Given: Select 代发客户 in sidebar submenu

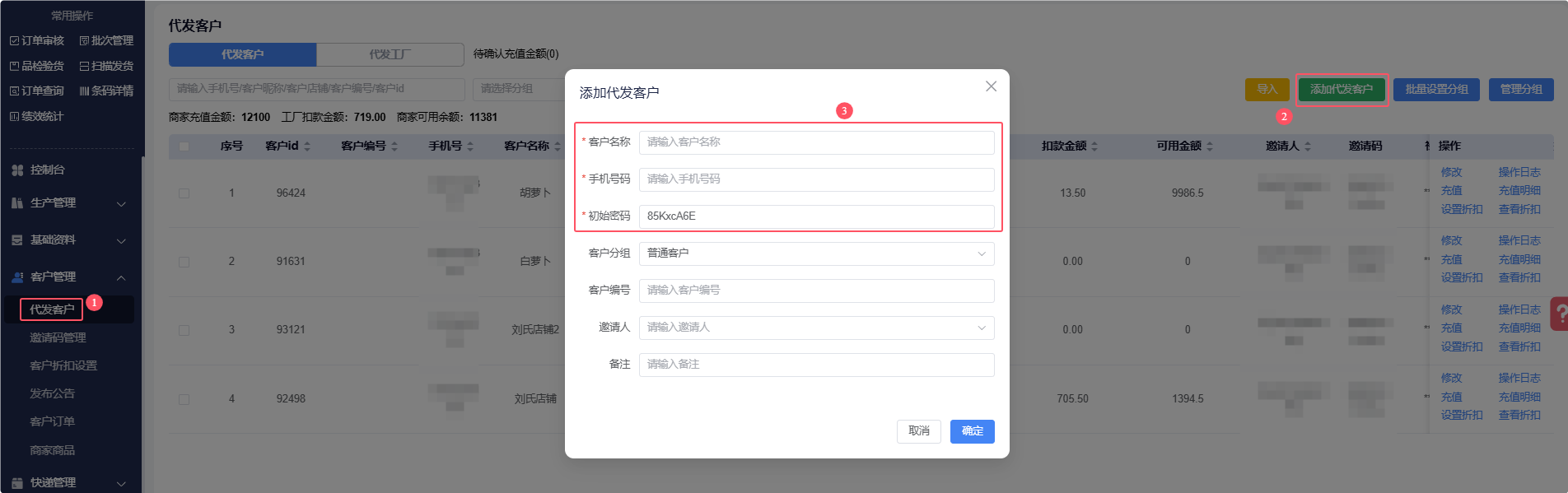Looking at the screenshot, I should pyautogui.click(x=52, y=309).
